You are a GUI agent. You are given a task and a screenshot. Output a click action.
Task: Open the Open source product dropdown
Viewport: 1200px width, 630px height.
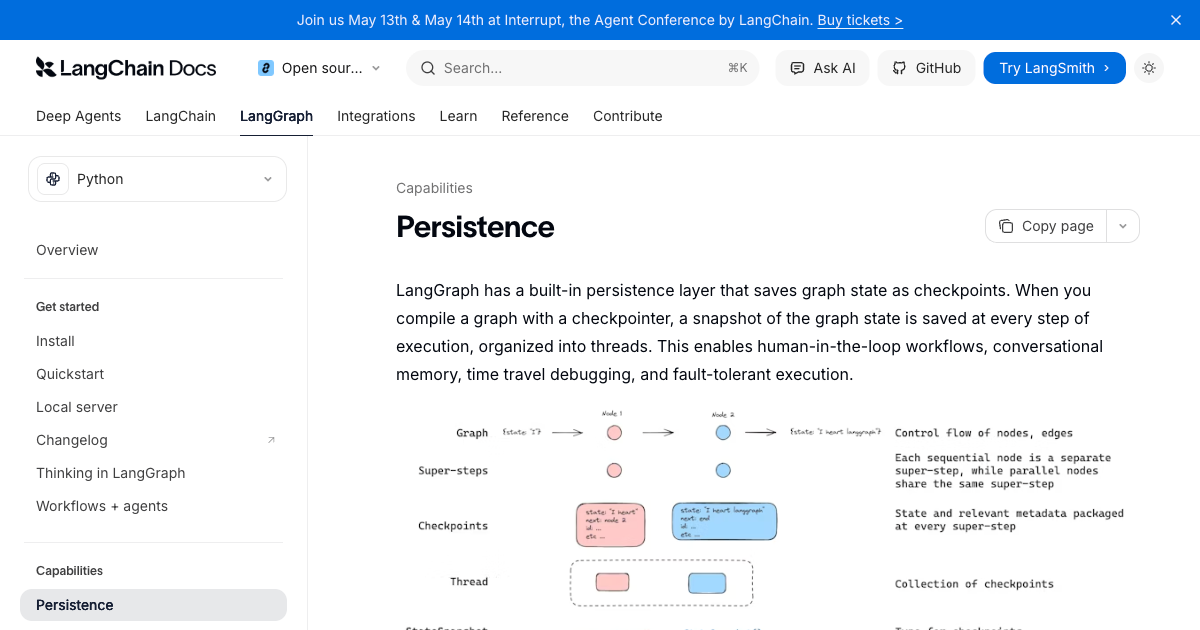(320, 68)
